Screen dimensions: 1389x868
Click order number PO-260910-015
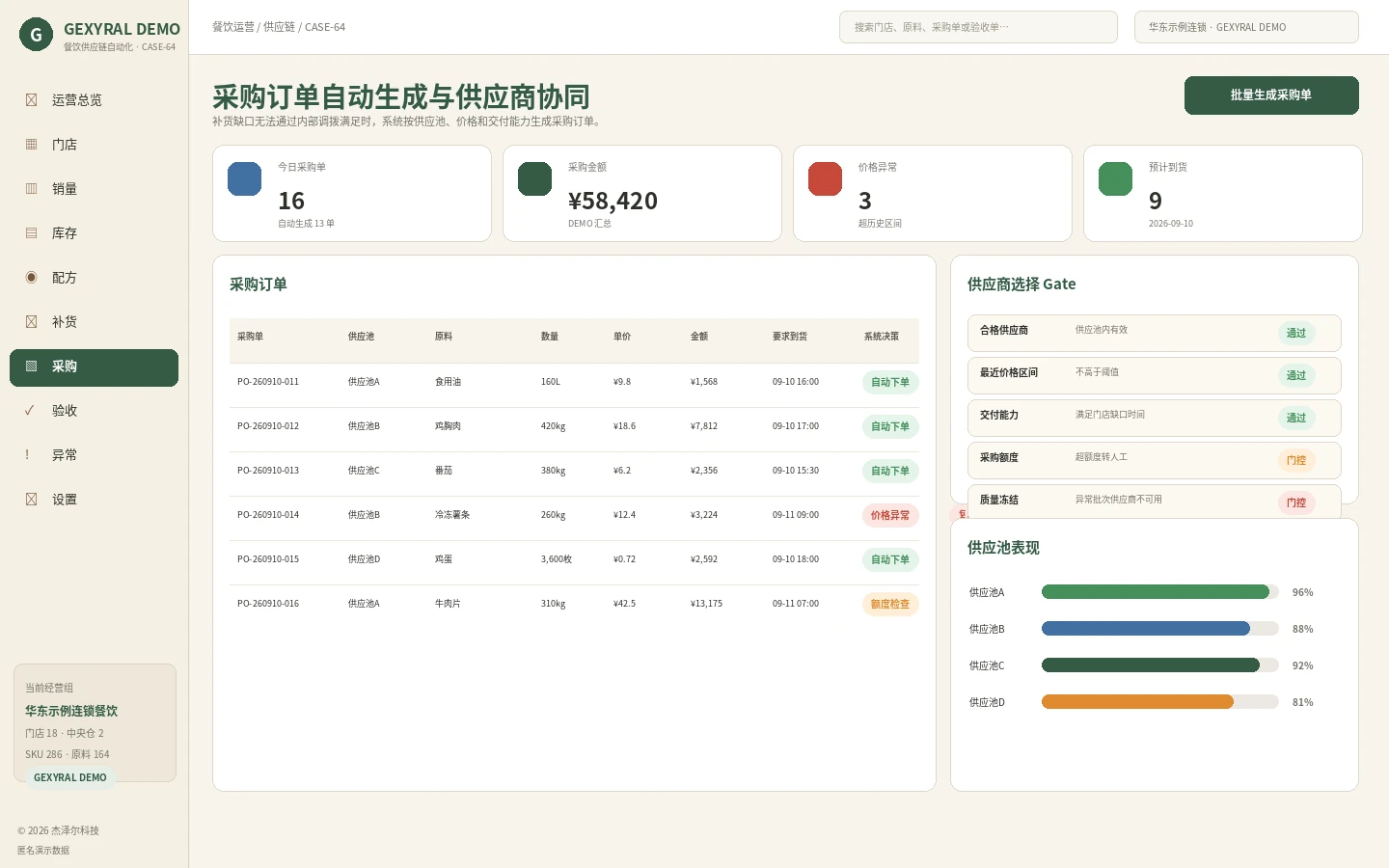click(x=268, y=559)
